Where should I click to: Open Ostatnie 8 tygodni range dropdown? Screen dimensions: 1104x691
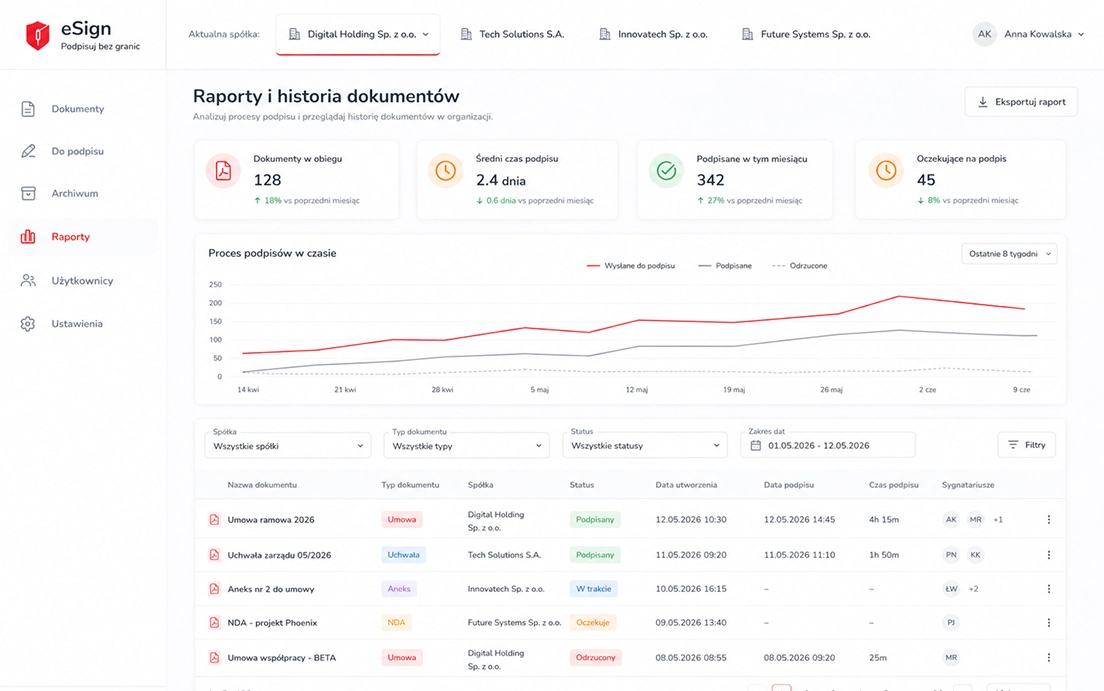point(1009,254)
